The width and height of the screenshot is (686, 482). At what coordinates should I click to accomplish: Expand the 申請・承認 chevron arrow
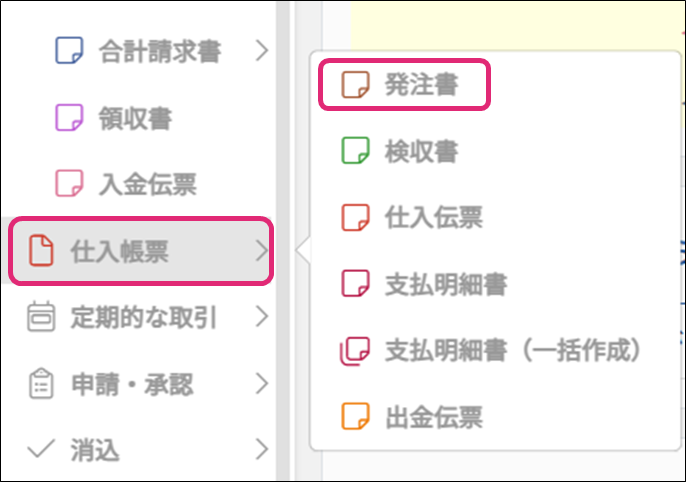coord(262,384)
